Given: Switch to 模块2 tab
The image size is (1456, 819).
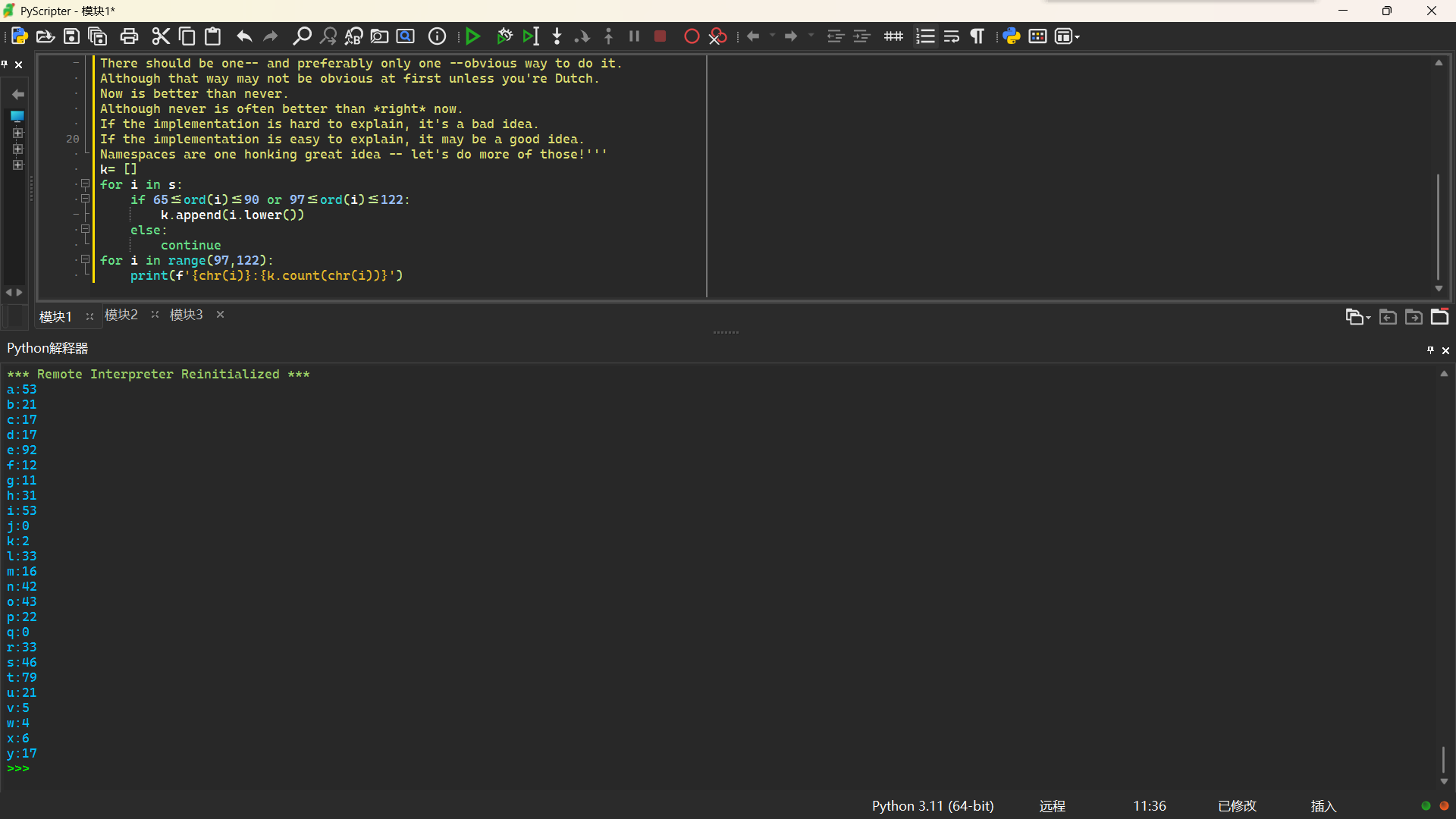Looking at the screenshot, I should pos(121,315).
